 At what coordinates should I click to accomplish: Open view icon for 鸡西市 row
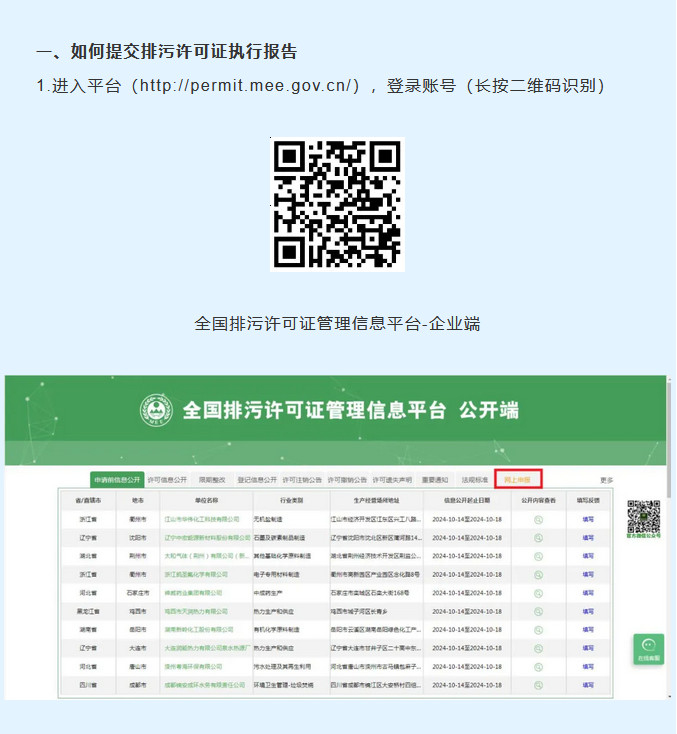tap(538, 611)
